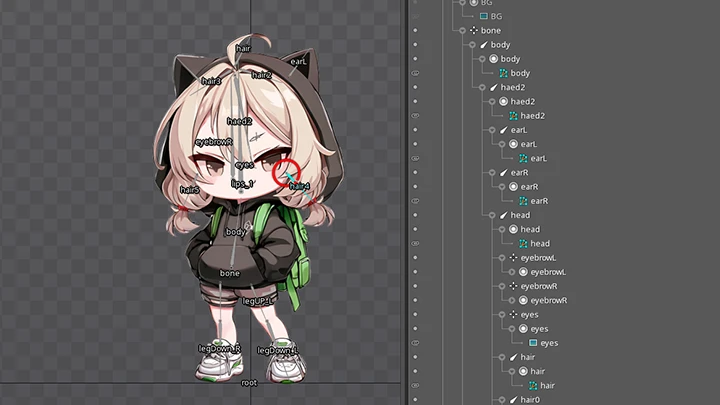720x405 pixels.
Task: Toggle the visibility dot on the 'bone' row
Action: pyautogui.click(x=415, y=30)
